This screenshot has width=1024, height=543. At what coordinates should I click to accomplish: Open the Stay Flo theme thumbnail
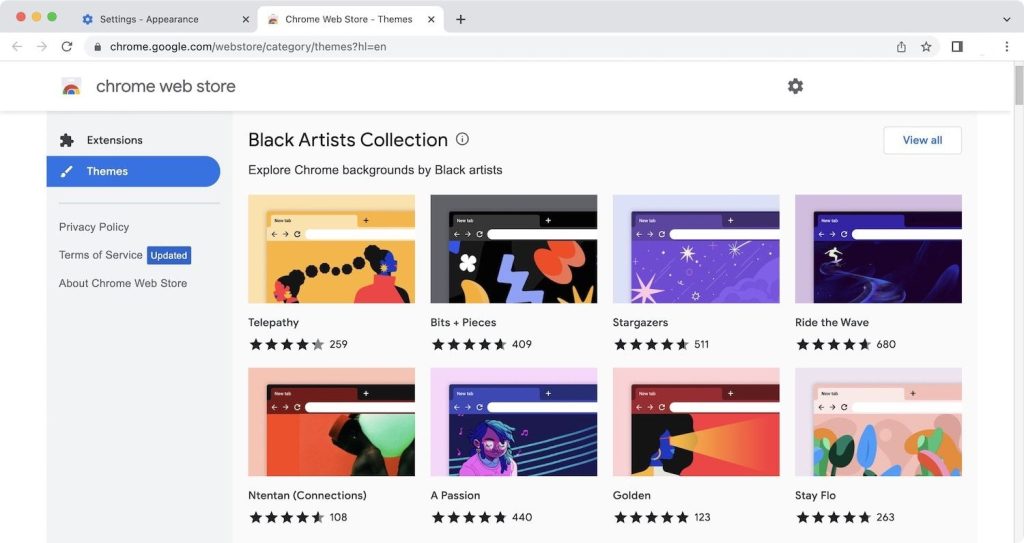pyautogui.click(x=878, y=422)
